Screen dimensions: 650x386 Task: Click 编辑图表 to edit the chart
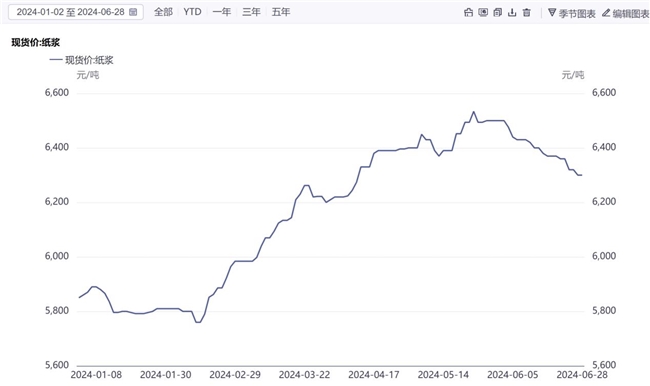626,13
